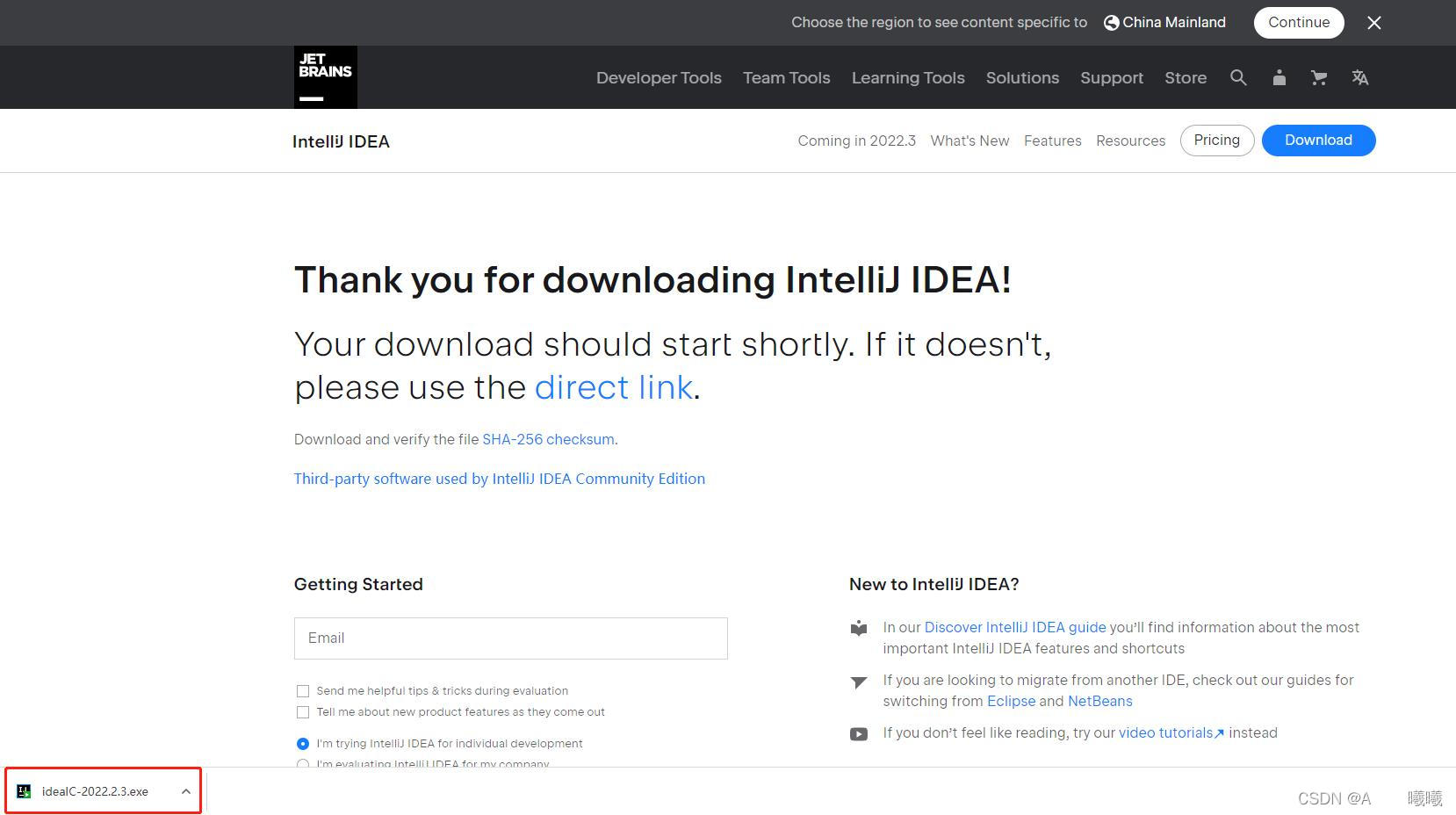Open the NetBeans migration guide link
This screenshot has height=815, width=1456.
coord(1099,701)
